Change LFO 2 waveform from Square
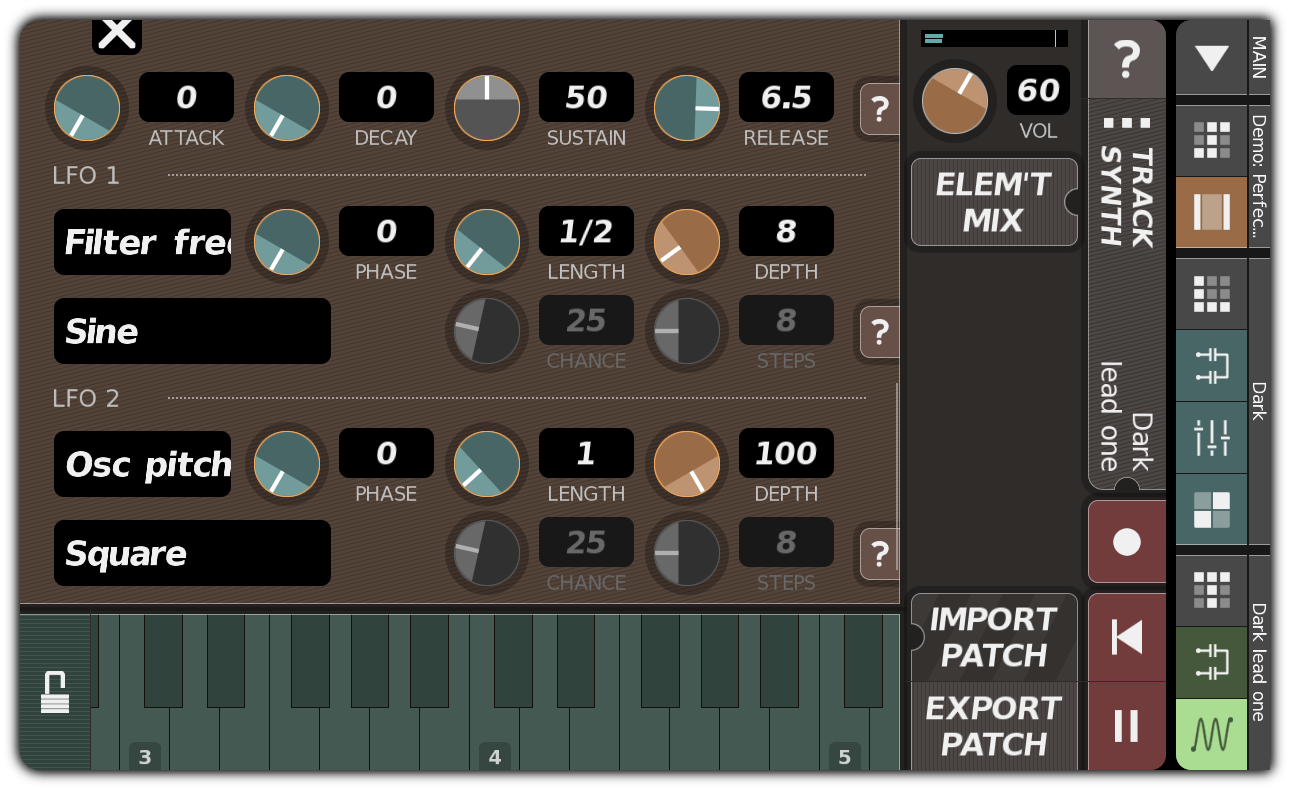 [x=192, y=553]
